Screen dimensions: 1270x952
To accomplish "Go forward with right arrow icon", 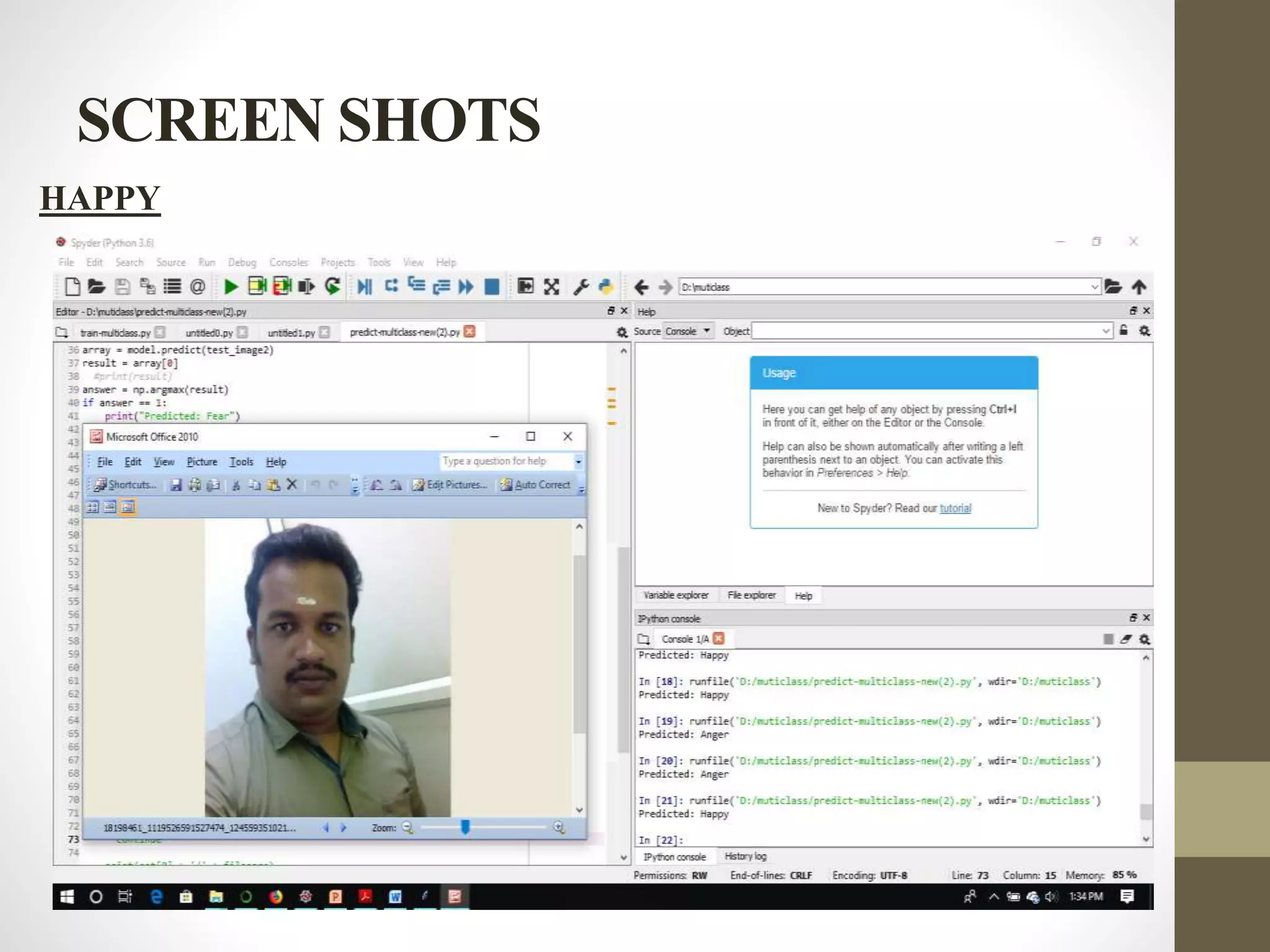I will 665,287.
